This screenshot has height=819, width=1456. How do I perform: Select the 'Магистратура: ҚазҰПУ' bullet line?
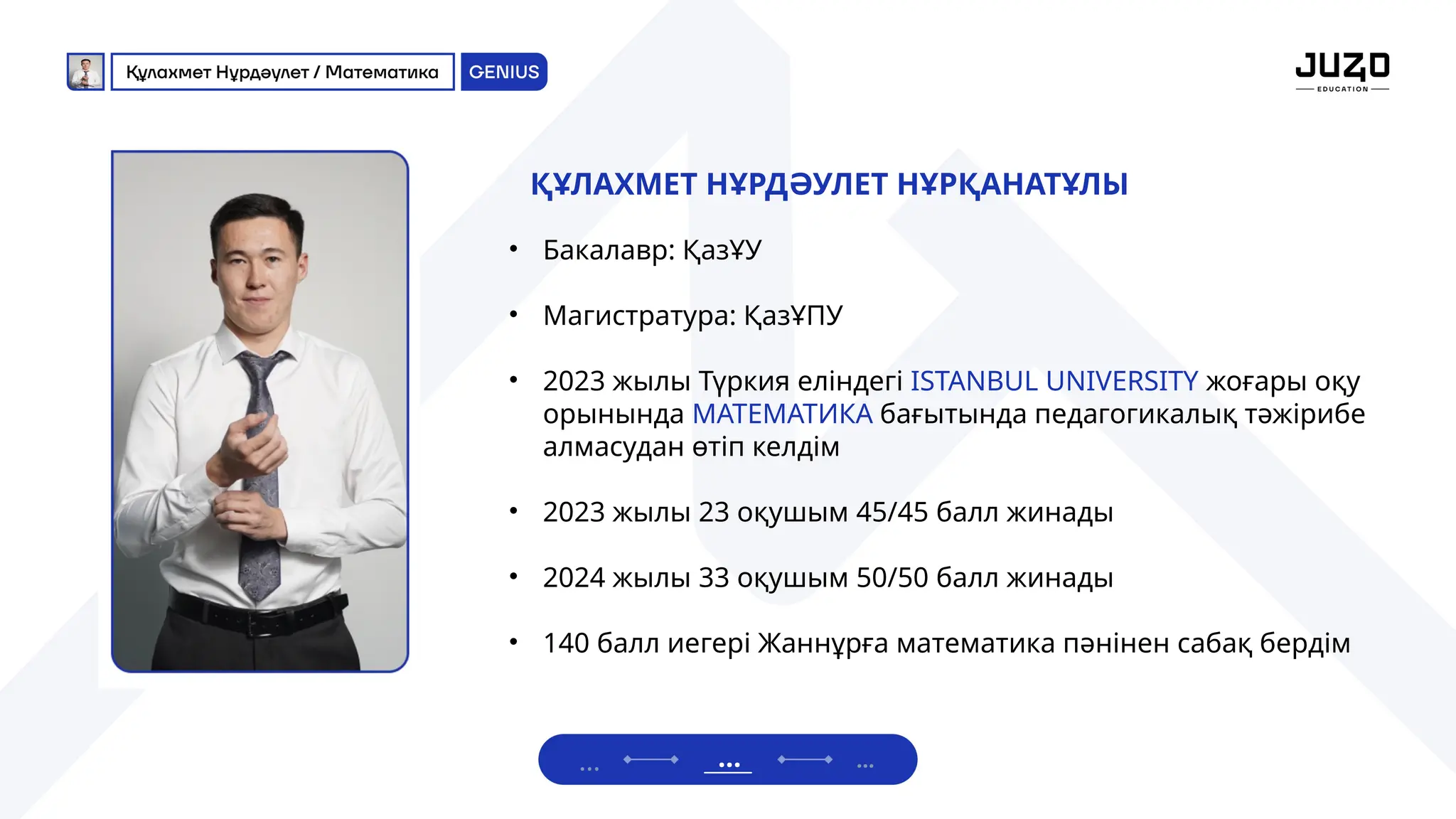point(692,316)
